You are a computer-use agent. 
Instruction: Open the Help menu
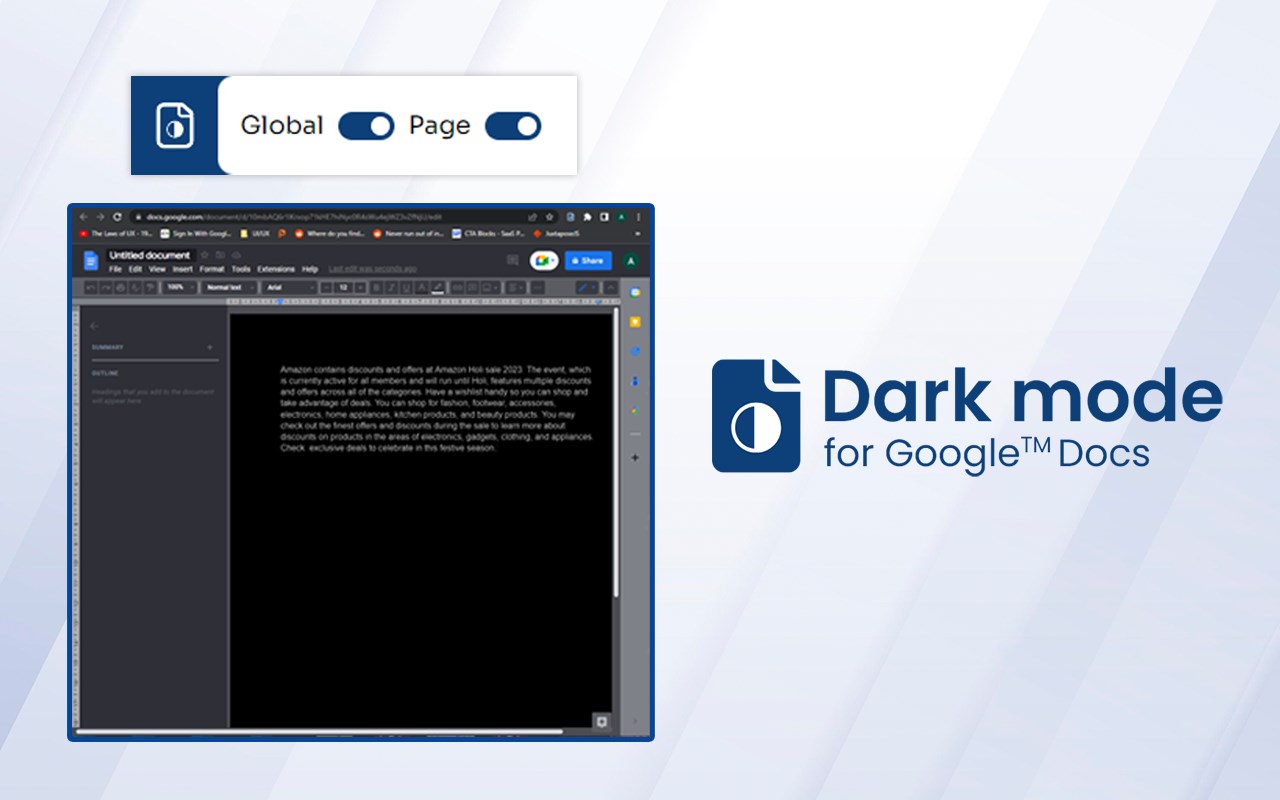tap(310, 269)
